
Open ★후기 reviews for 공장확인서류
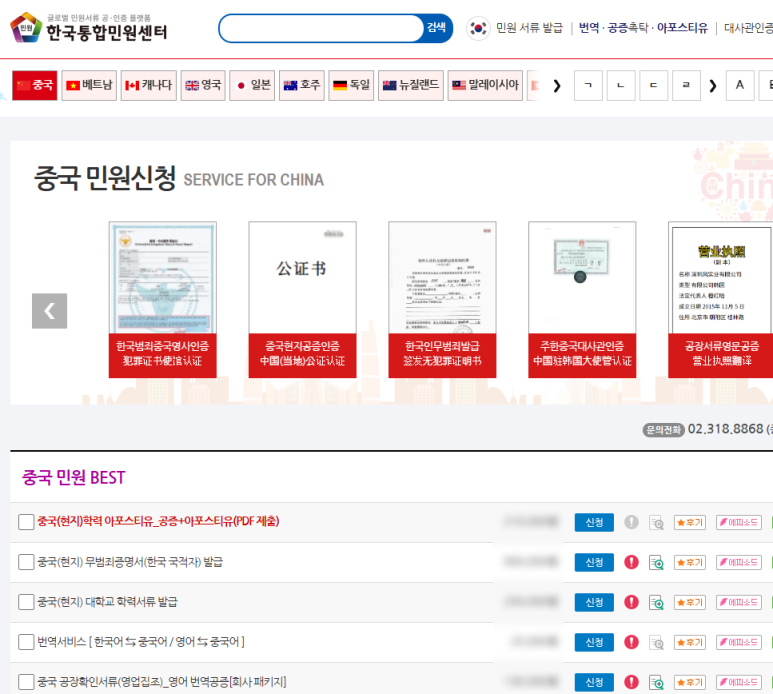click(x=690, y=683)
